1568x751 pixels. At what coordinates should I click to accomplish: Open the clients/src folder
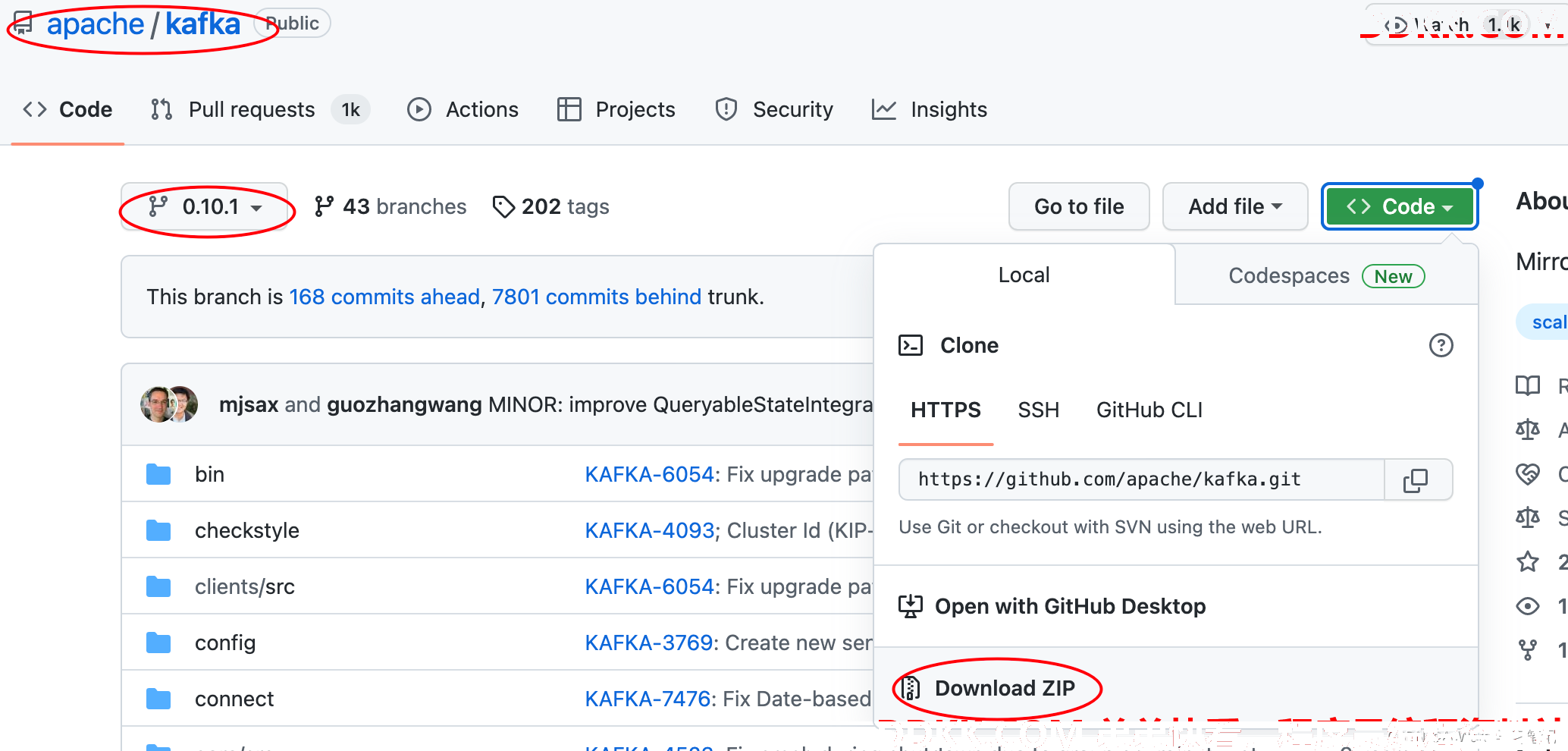(244, 586)
